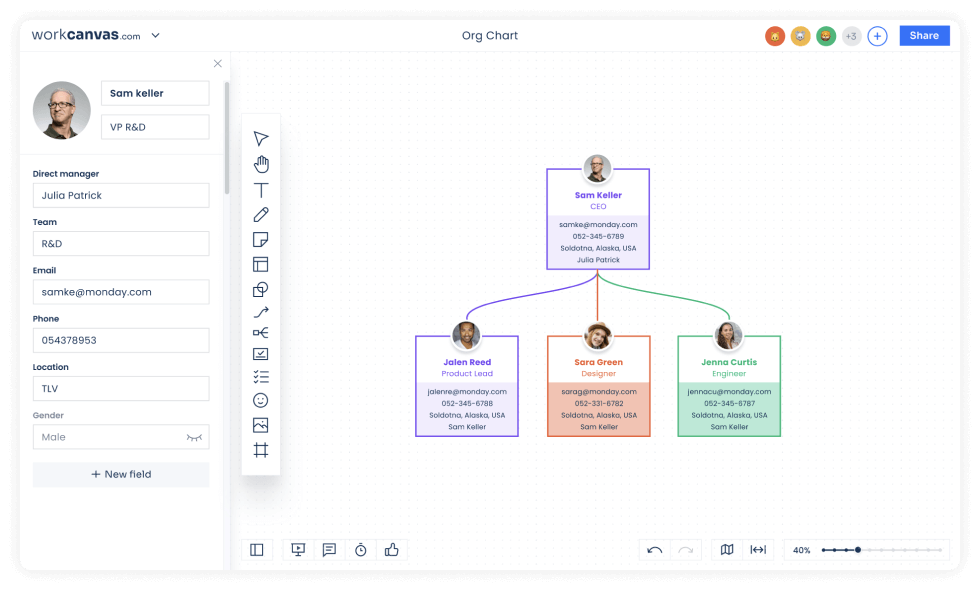Click sarag@monday.com on Sara's card
Viewport: 980px width, 590px height.
point(599,392)
